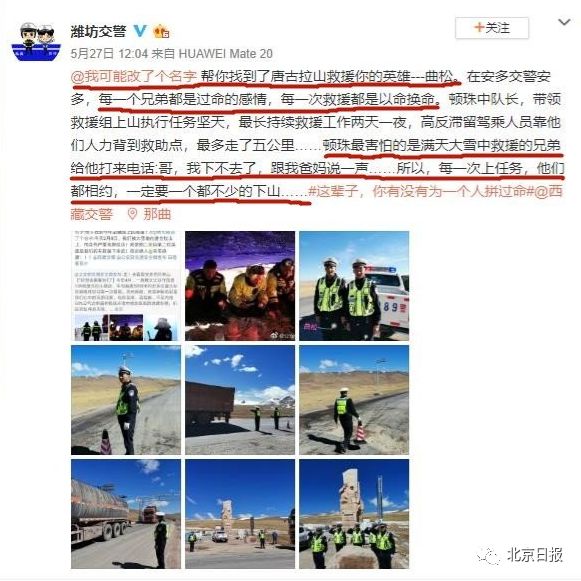
Task: View the two officers by police car
Action: tap(354, 286)
